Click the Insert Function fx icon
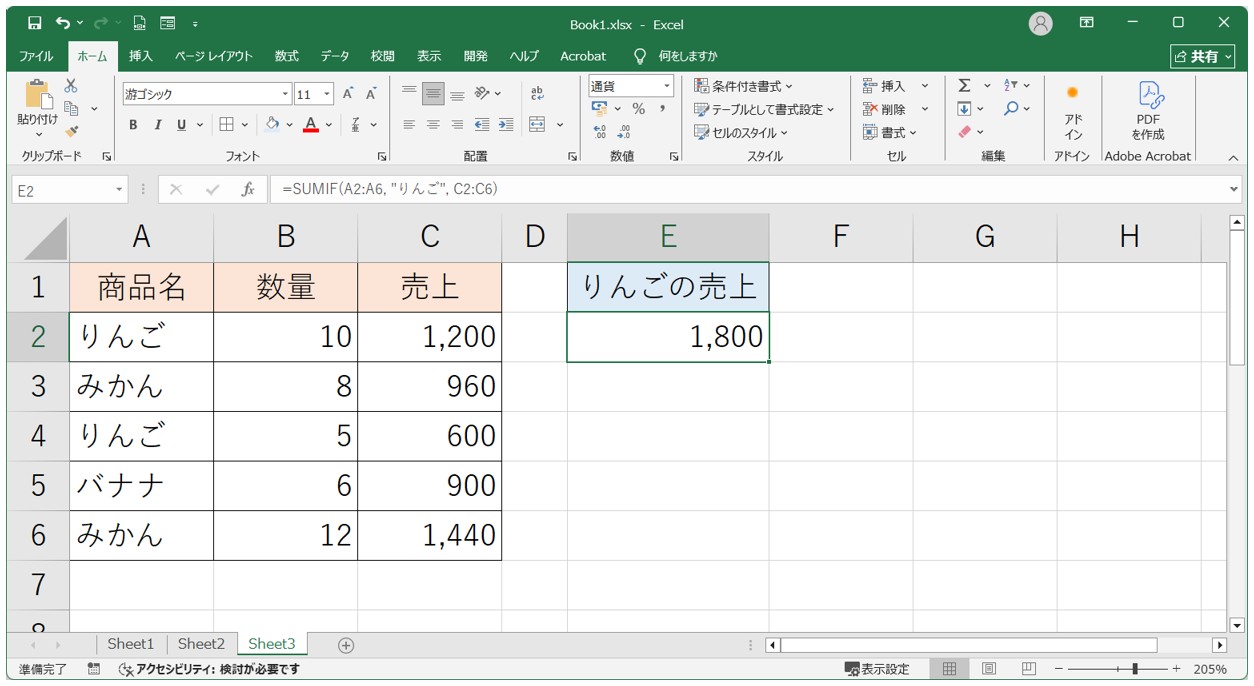The height and width of the screenshot is (686, 1254). point(248,189)
